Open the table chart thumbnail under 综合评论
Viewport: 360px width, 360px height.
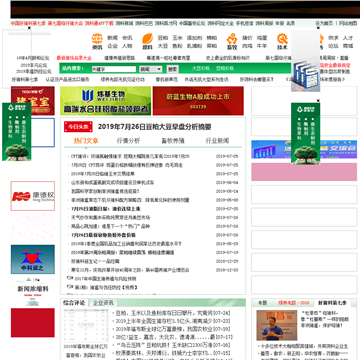[86, 326]
